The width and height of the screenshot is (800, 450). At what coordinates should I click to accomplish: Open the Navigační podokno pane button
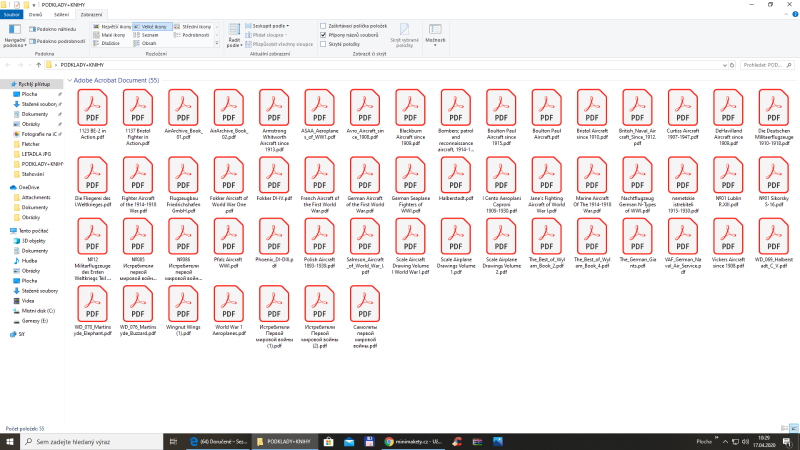point(15,35)
